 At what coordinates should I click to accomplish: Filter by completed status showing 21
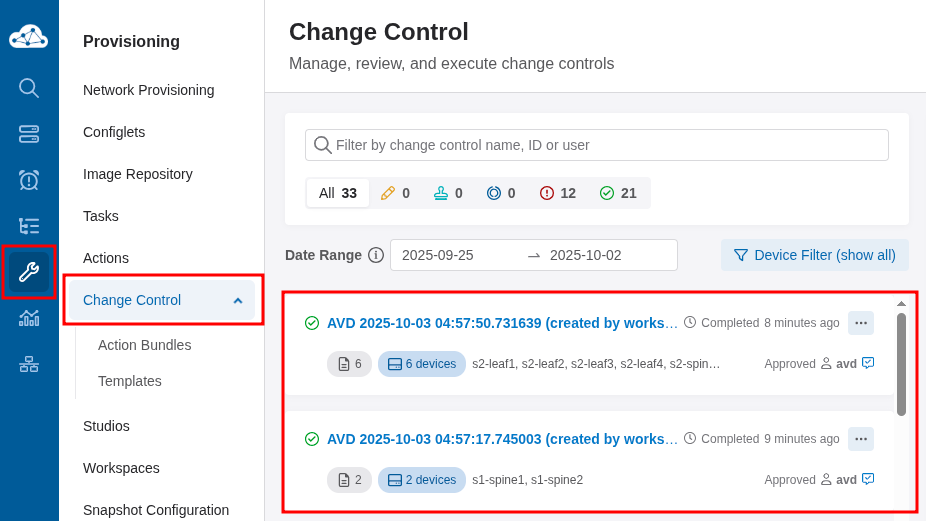pos(618,193)
